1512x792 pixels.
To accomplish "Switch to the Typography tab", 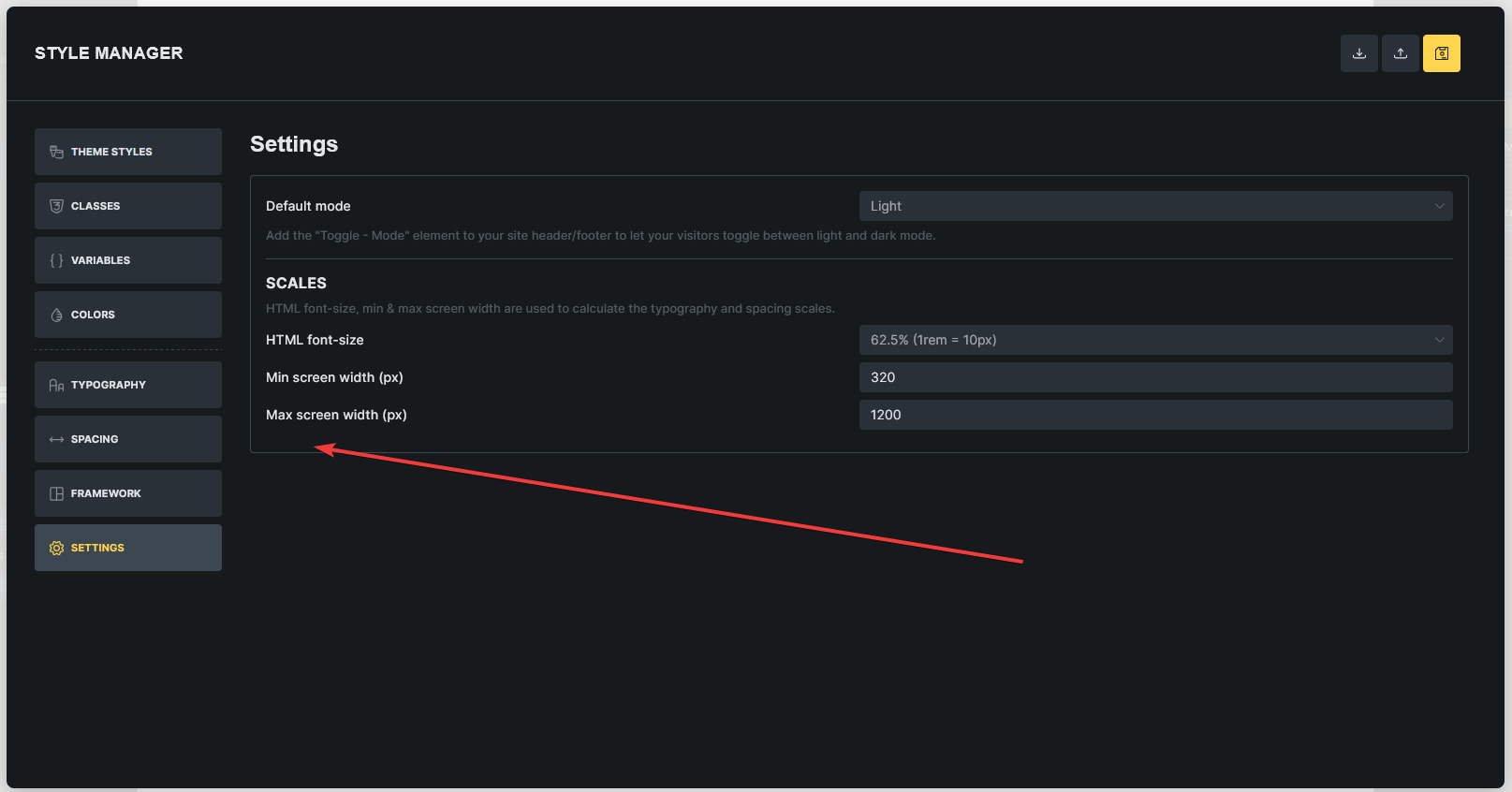I will coord(128,385).
